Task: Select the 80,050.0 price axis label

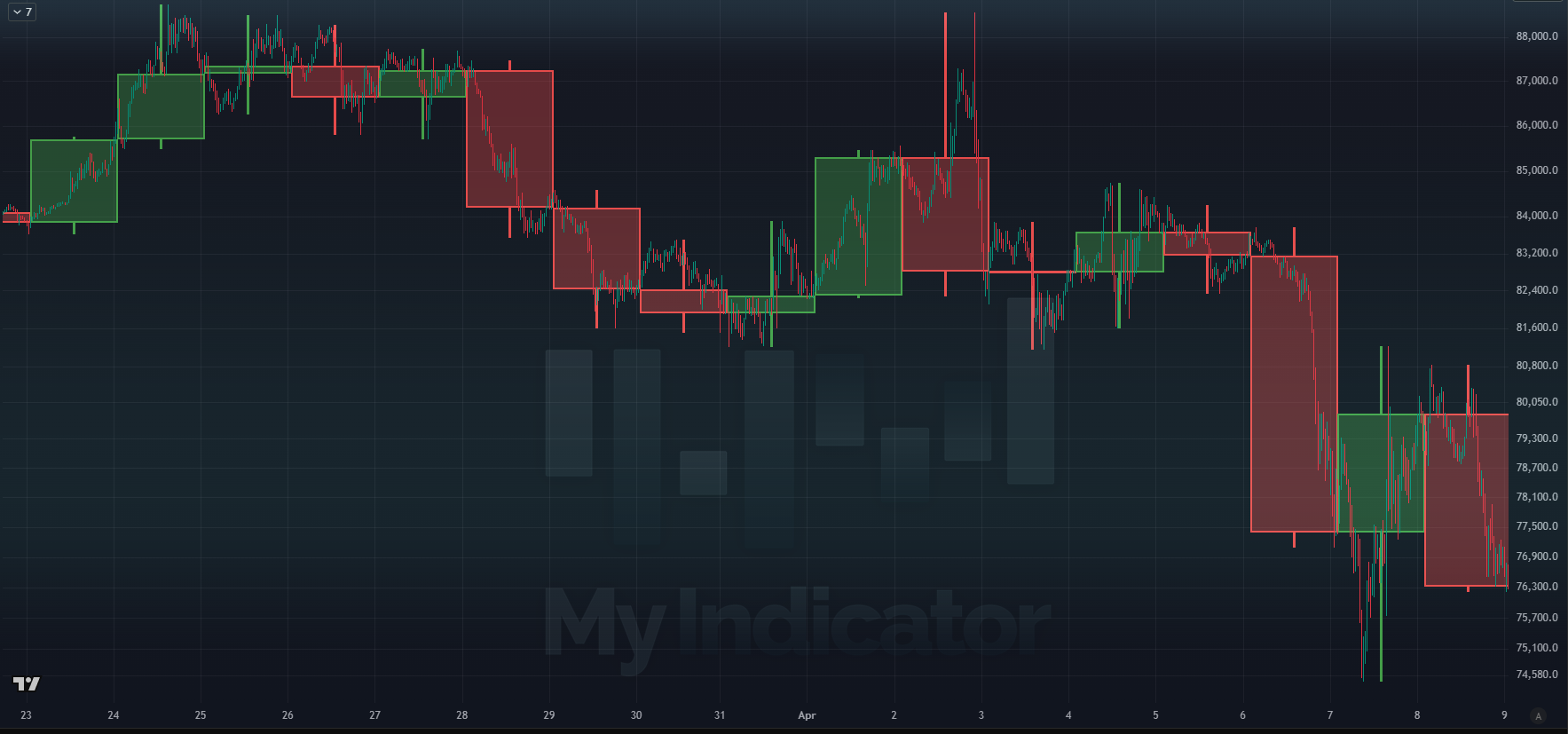Action: coord(1537,402)
